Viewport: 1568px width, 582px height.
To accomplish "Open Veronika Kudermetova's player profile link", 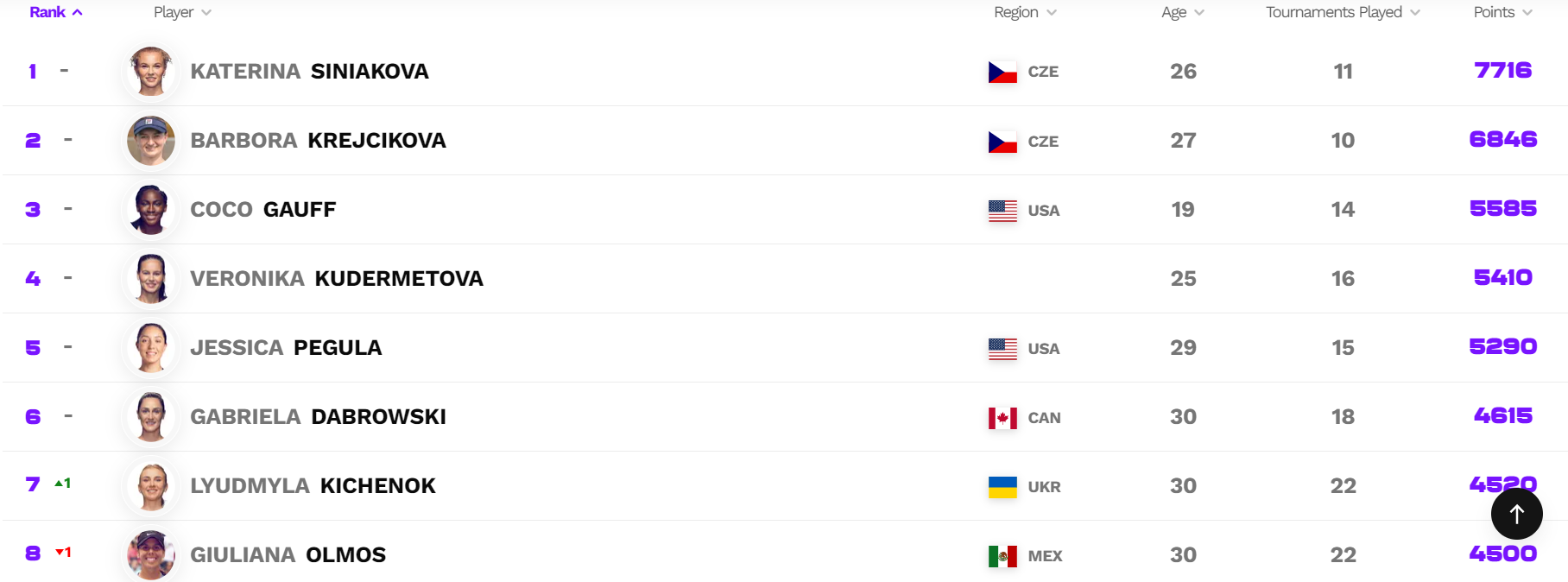I will pyautogui.click(x=337, y=279).
